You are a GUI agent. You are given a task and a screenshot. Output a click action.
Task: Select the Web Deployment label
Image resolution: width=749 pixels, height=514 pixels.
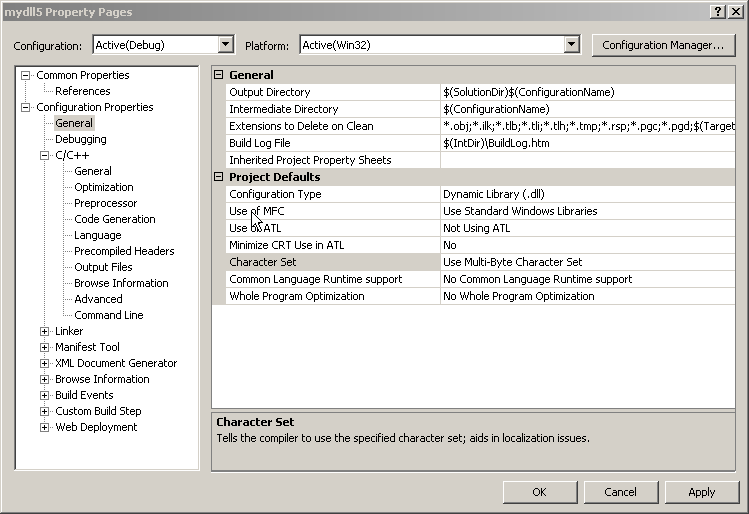[x=96, y=427]
